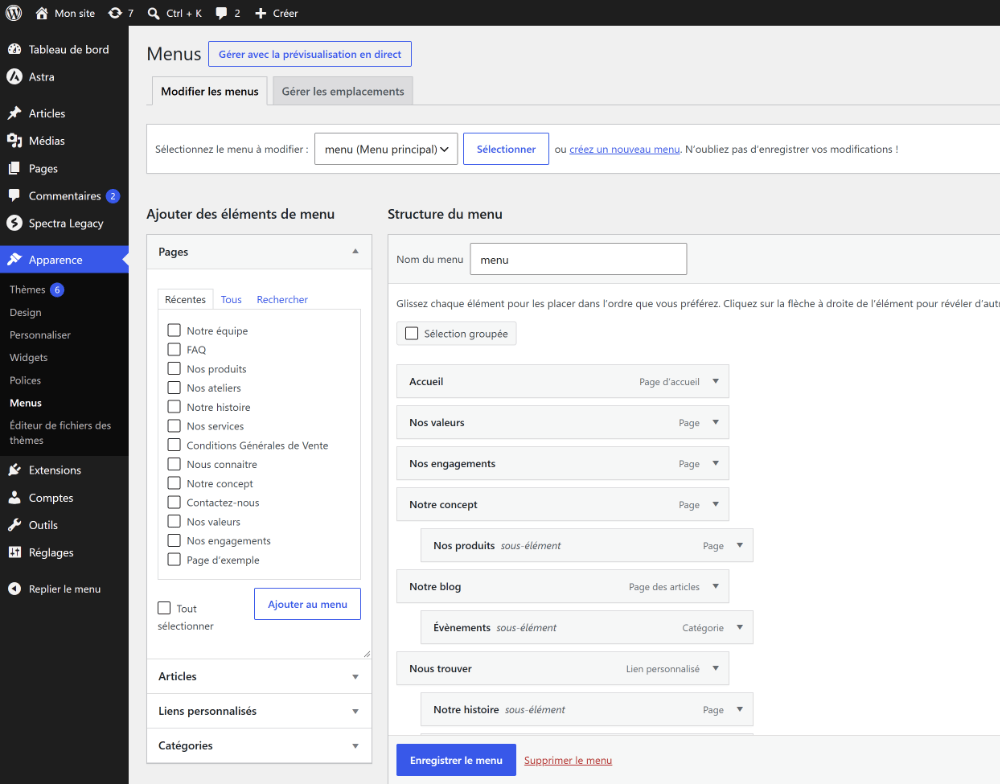Open the menu (Menu principal) dropdown
This screenshot has width=1000, height=784.
click(386, 149)
